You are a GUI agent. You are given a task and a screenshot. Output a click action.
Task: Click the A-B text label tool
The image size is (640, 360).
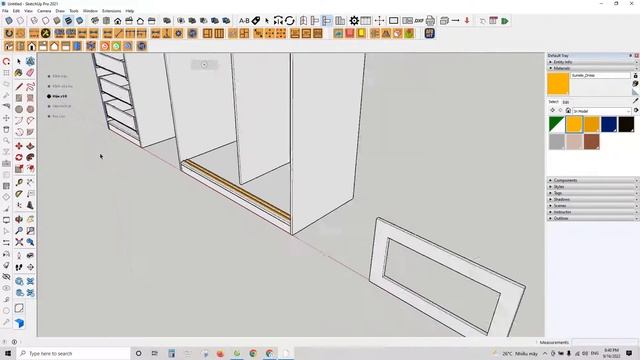(244, 20)
